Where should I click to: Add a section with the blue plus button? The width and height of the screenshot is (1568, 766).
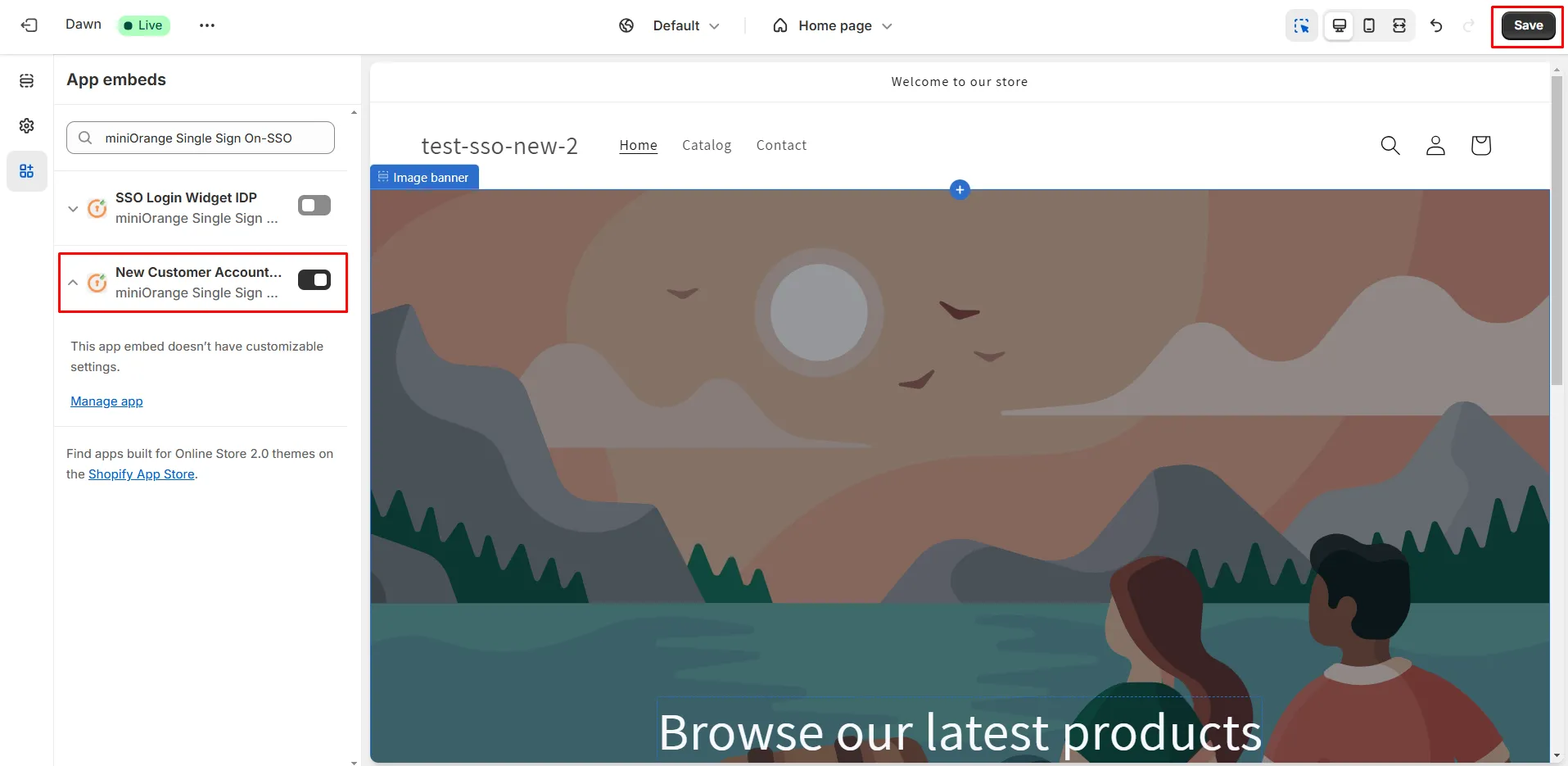[960, 189]
